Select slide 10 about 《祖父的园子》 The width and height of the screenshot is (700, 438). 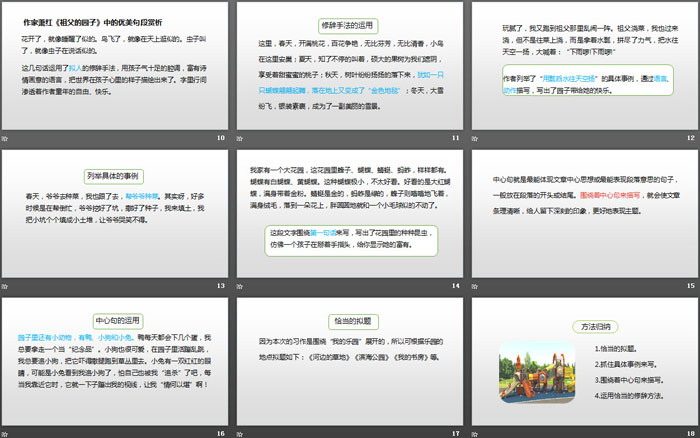116,65
